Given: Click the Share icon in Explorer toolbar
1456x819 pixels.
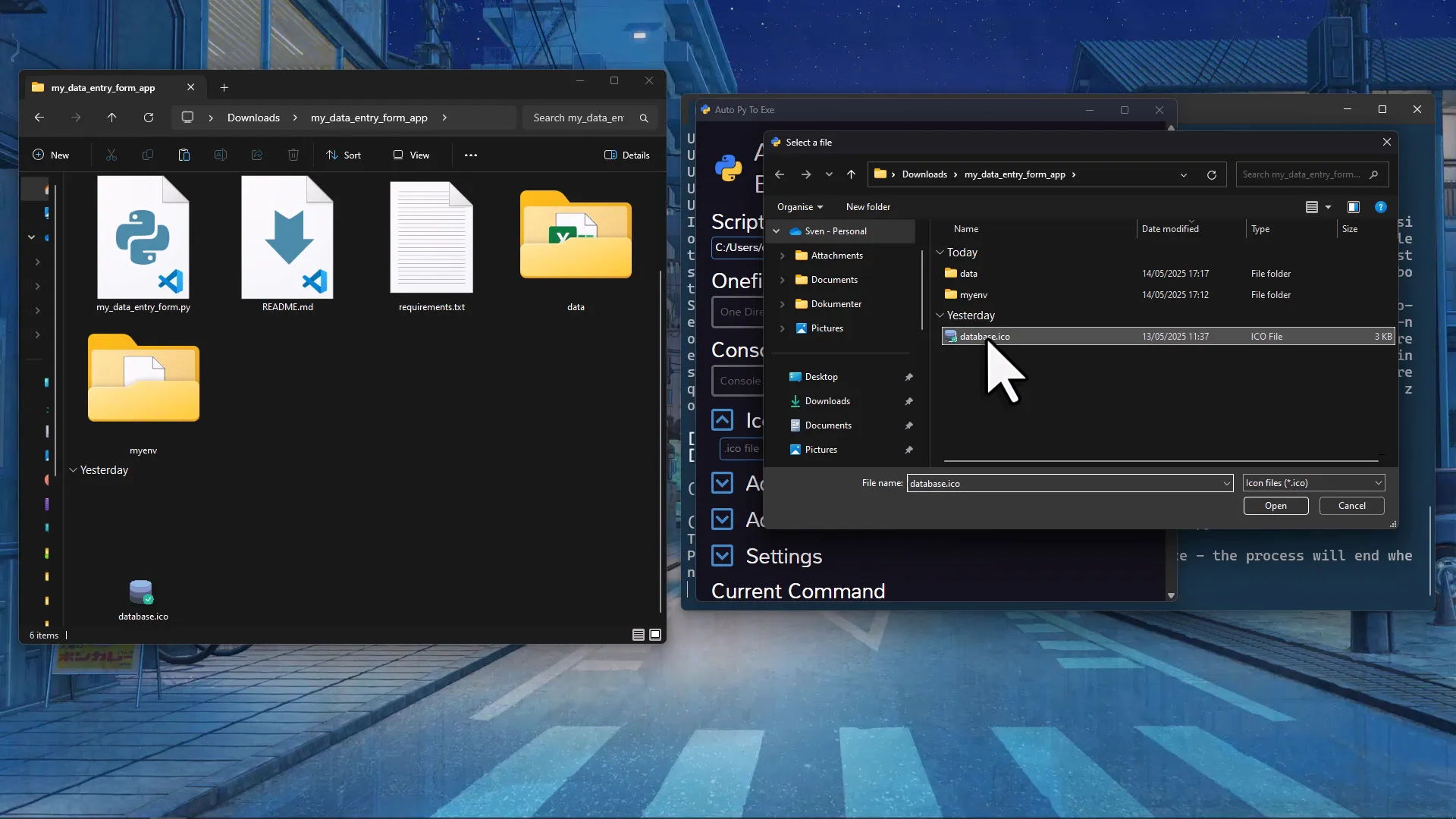Looking at the screenshot, I should point(257,155).
